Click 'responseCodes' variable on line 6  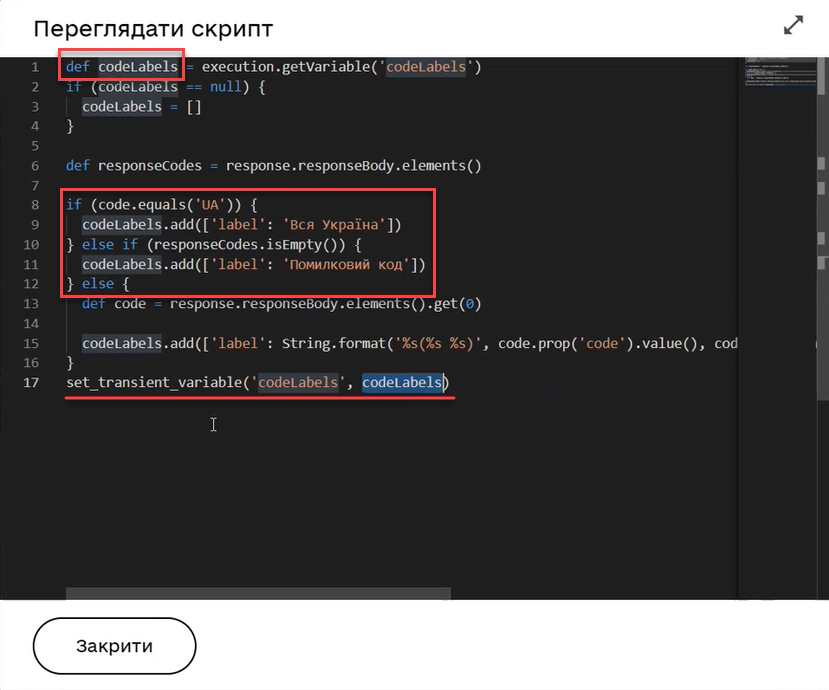click(x=150, y=166)
